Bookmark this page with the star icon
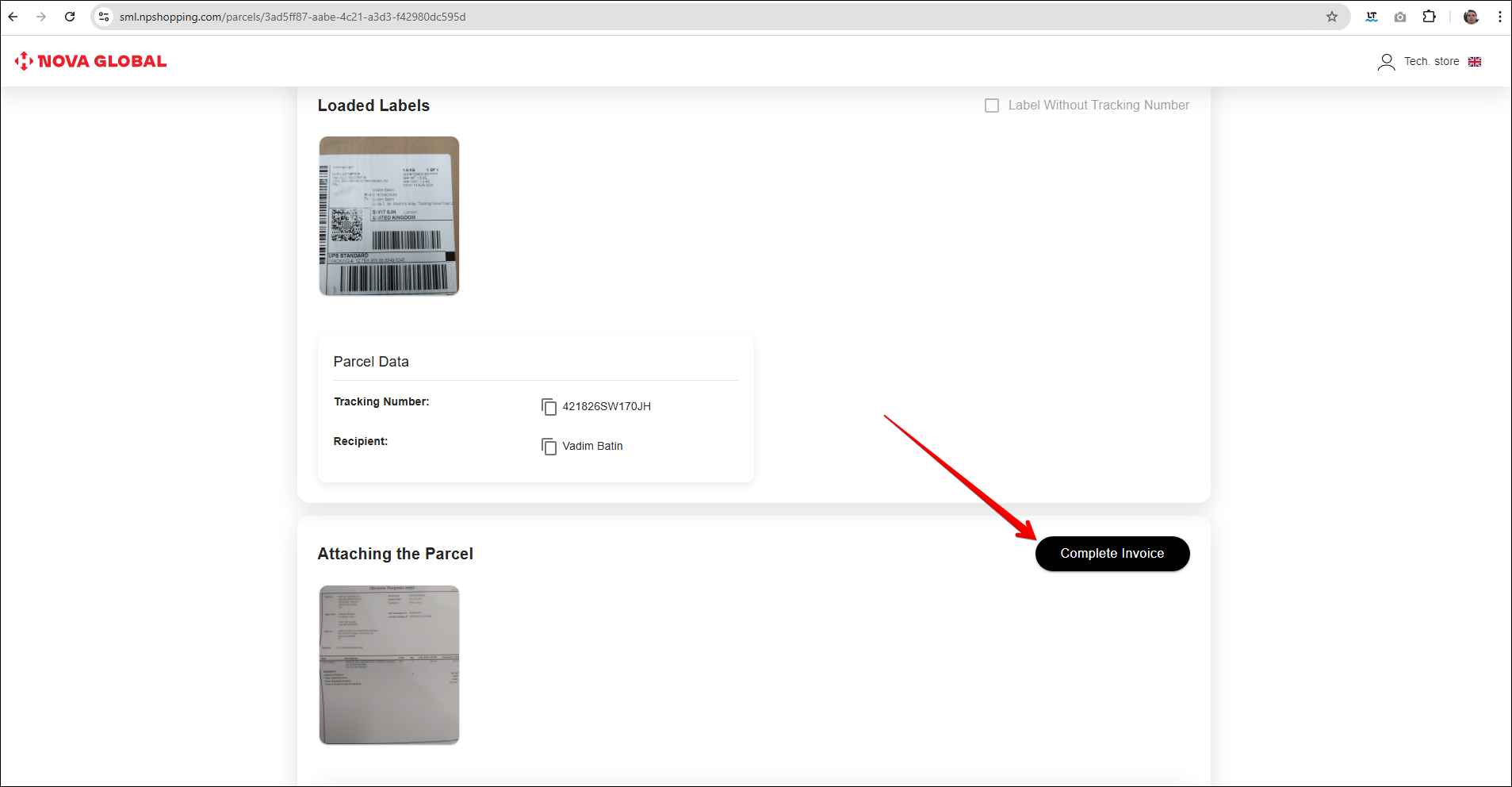Viewport: 1512px width, 787px height. click(x=1332, y=17)
